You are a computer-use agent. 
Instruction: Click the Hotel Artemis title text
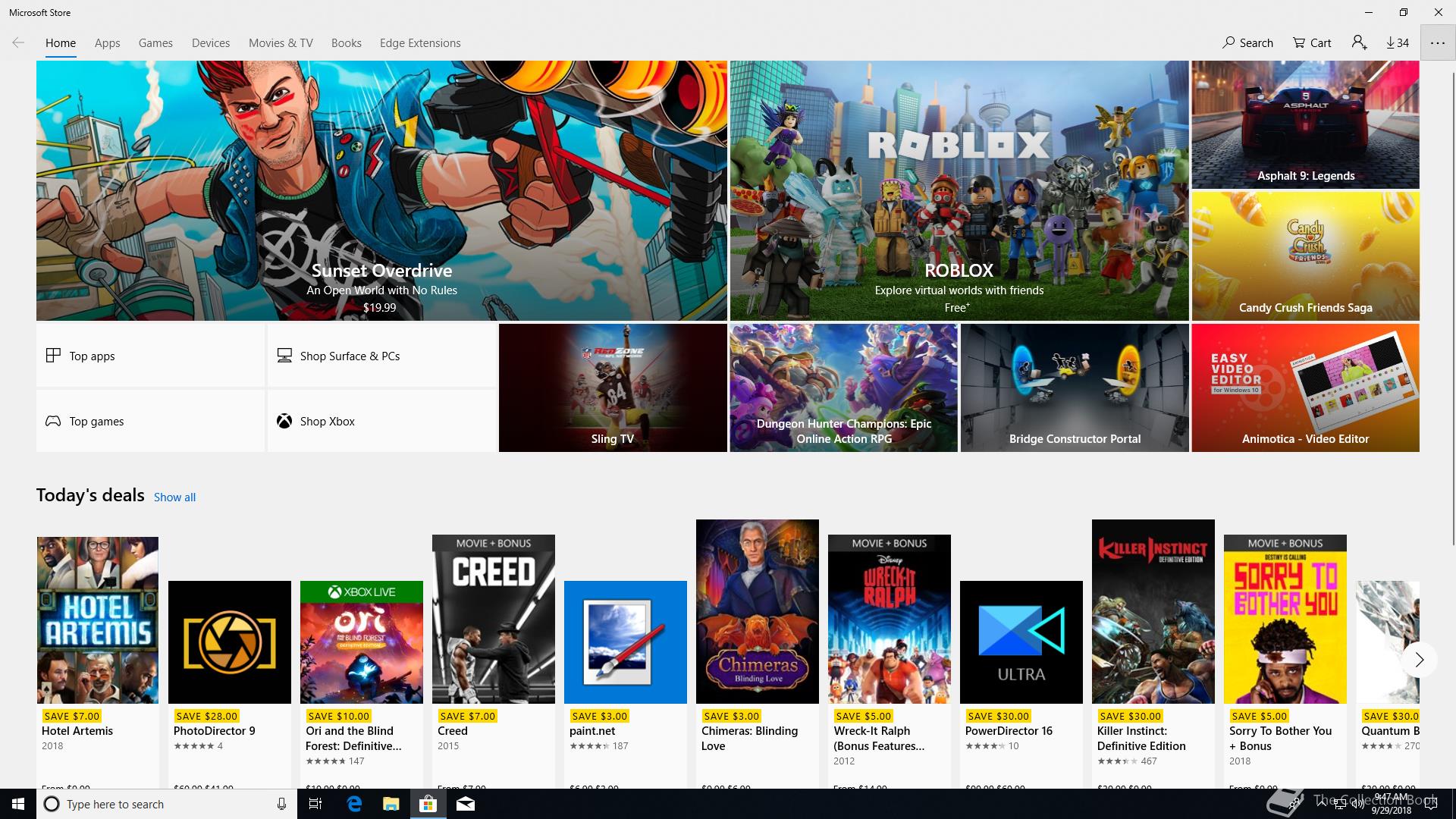[77, 731]
